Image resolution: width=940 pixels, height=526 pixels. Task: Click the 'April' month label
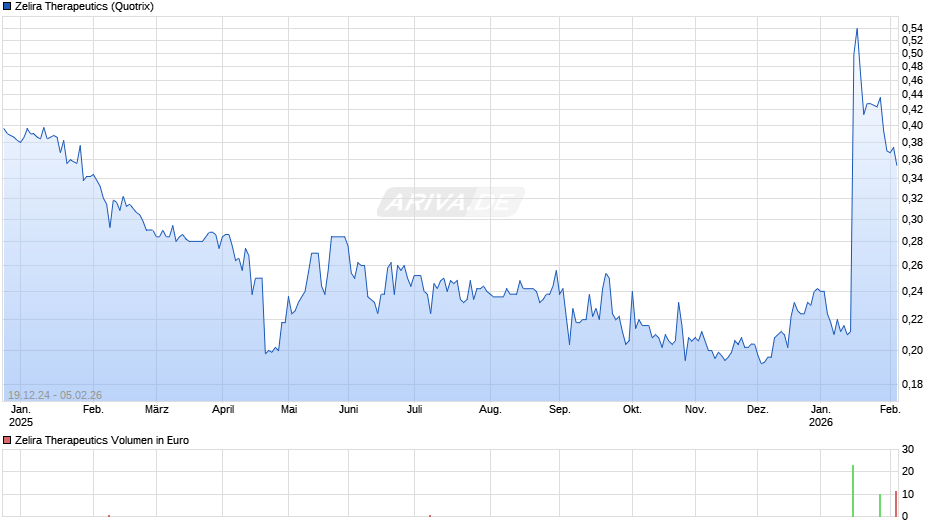(x=223, y=410)
